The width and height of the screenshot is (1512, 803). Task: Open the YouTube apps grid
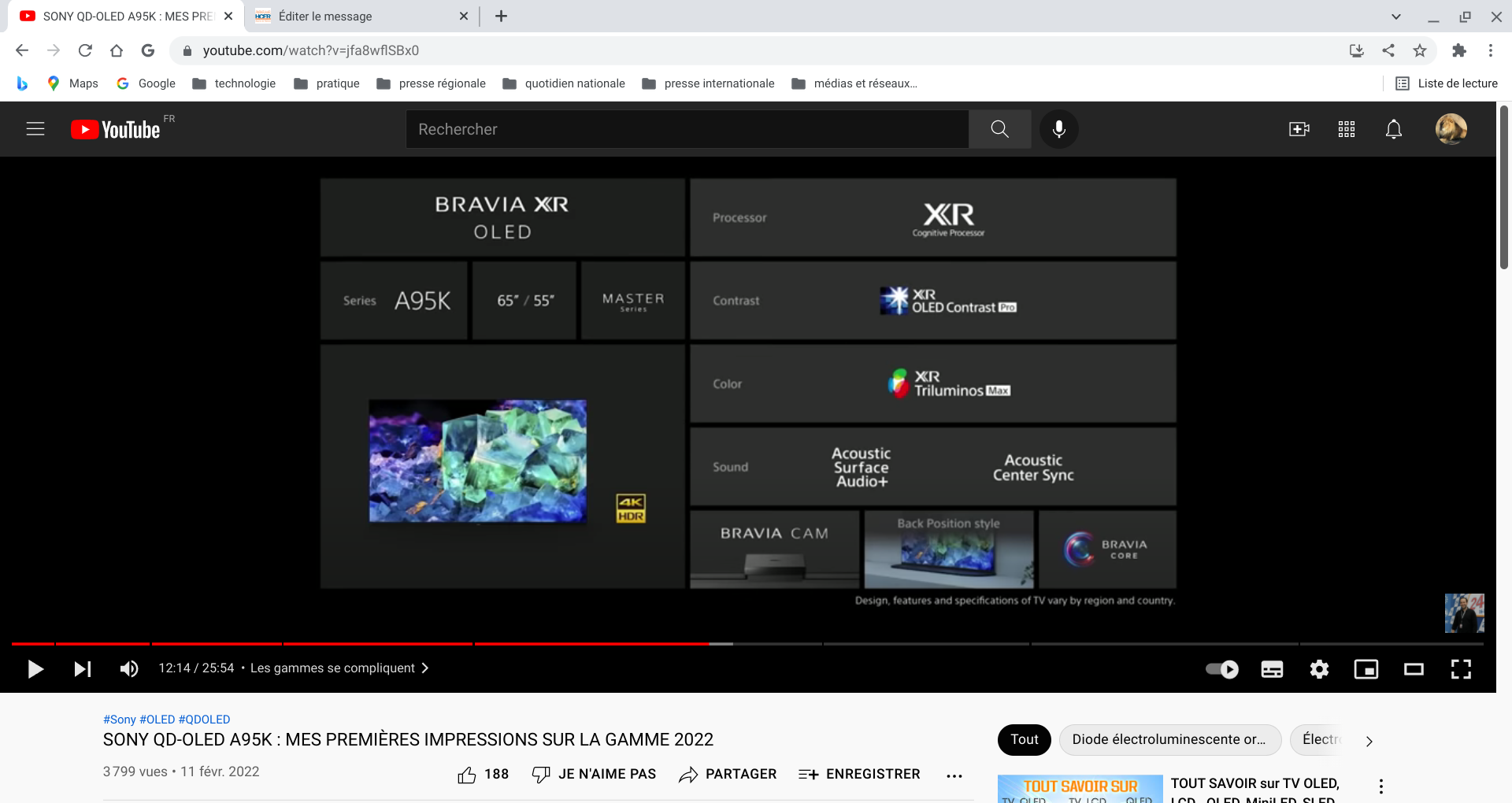[1347, 129]
